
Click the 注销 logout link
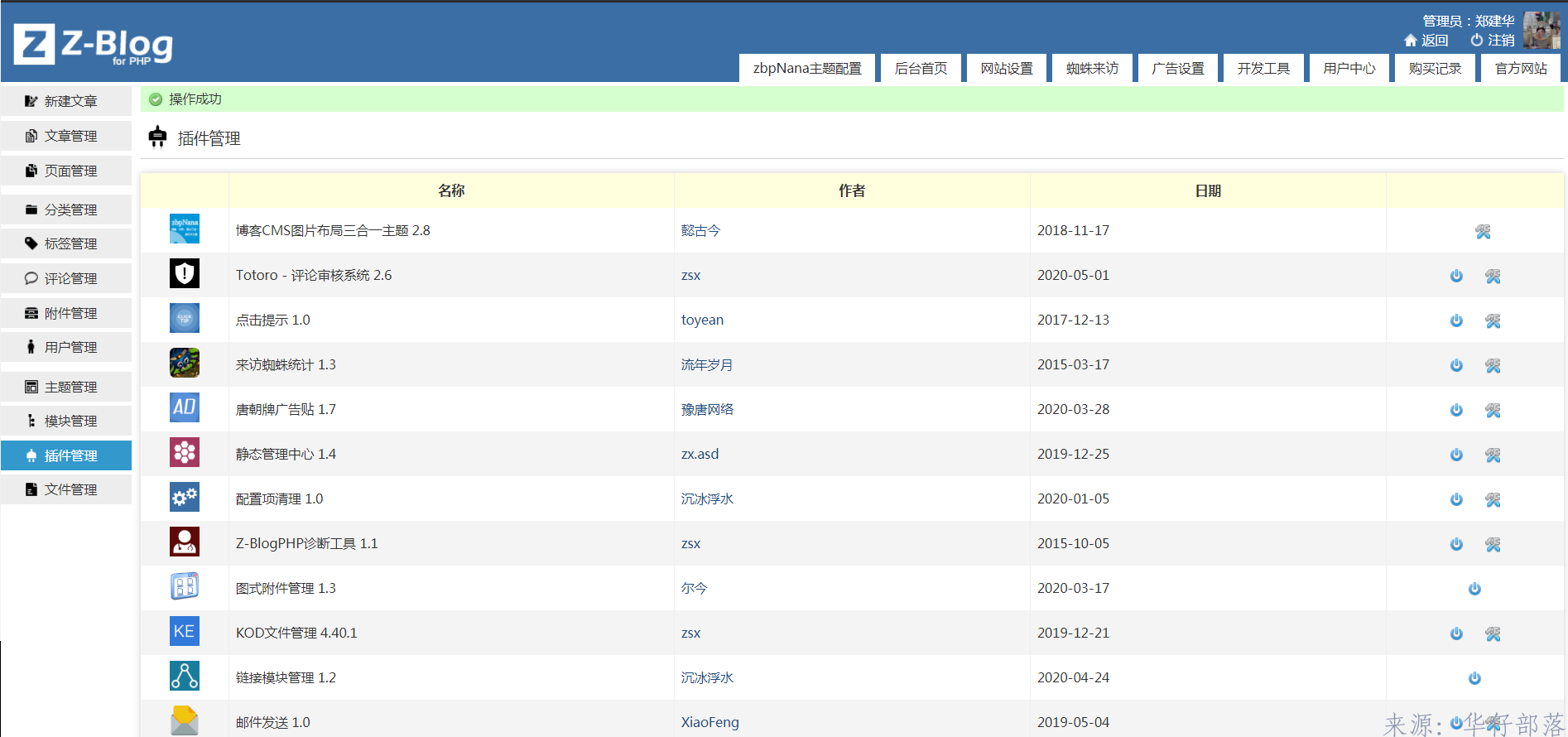(x=1493, y=40)
